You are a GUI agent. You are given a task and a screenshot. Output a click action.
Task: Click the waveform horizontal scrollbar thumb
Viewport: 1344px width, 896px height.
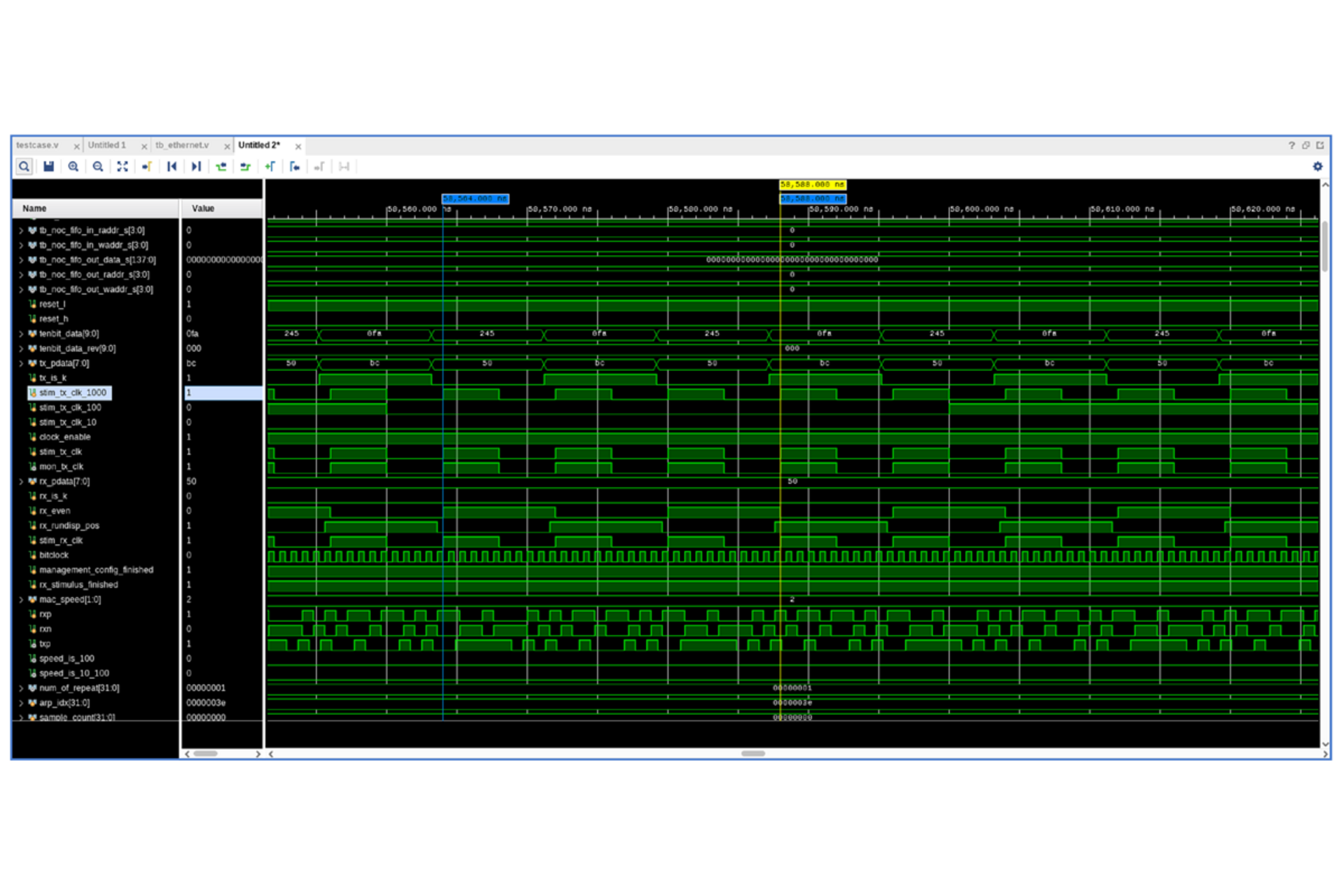coord(753,754)
